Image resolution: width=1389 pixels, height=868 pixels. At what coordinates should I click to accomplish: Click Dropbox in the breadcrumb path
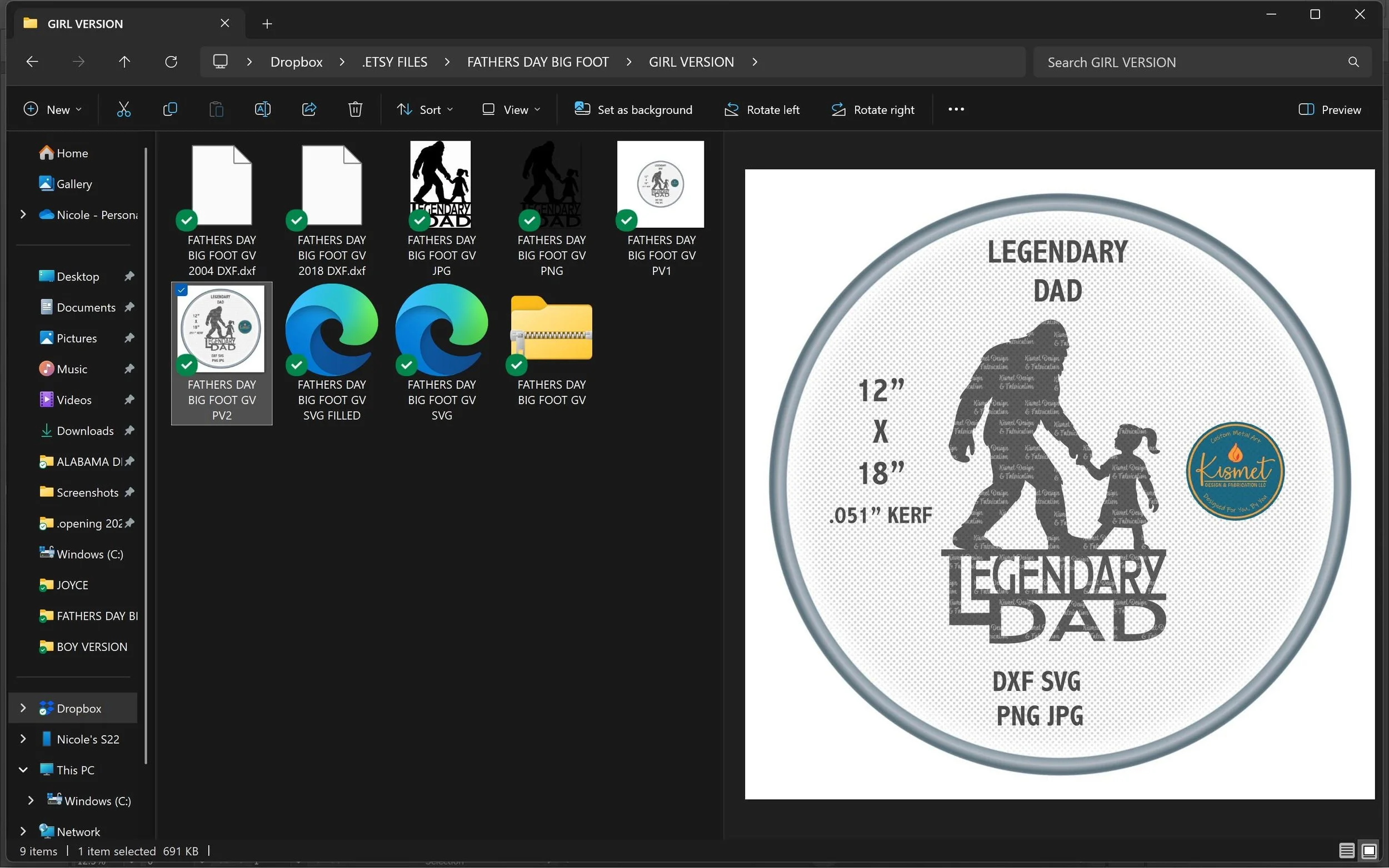296,62
